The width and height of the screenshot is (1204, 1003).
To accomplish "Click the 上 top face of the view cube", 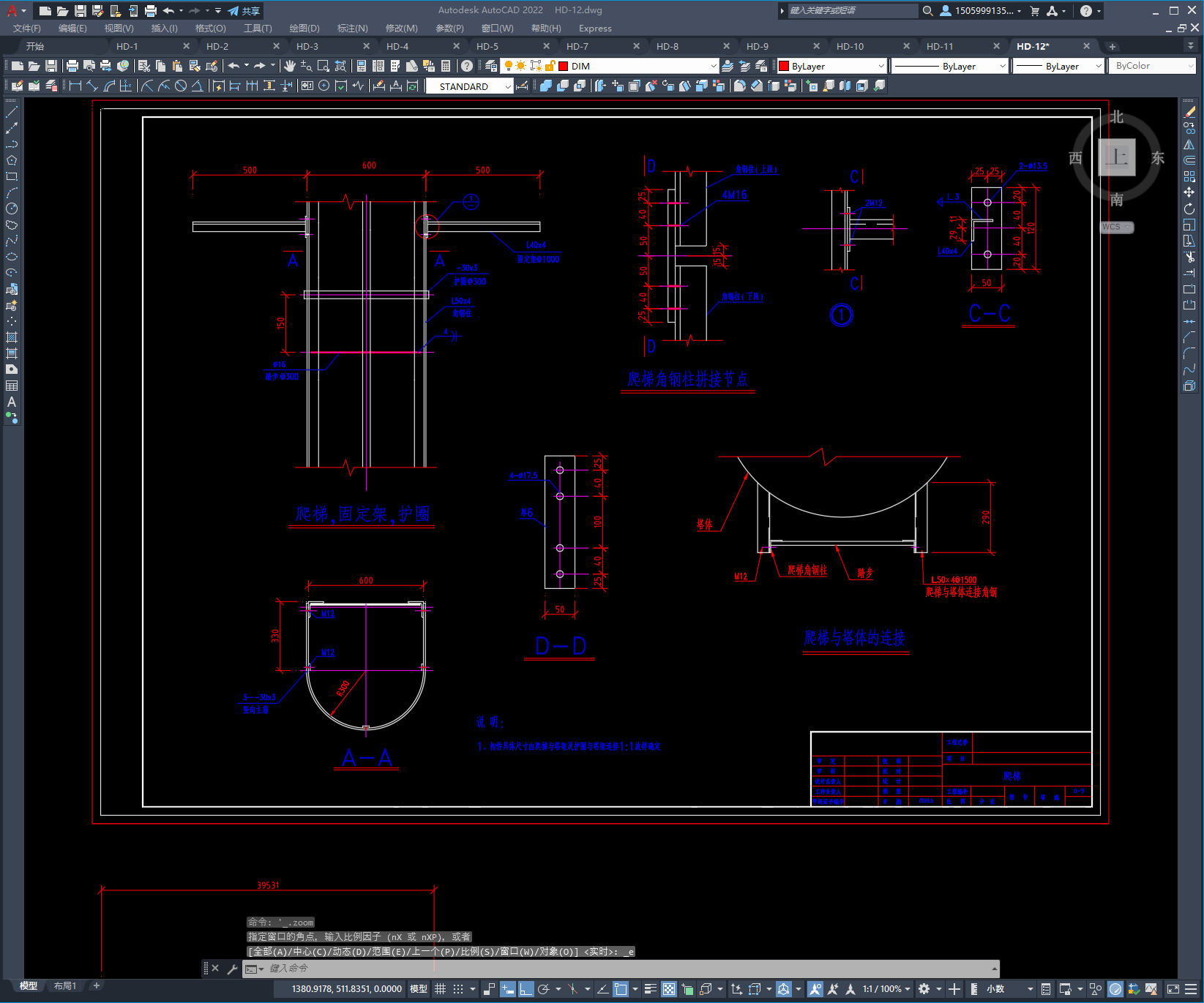I will (1117, 157).
